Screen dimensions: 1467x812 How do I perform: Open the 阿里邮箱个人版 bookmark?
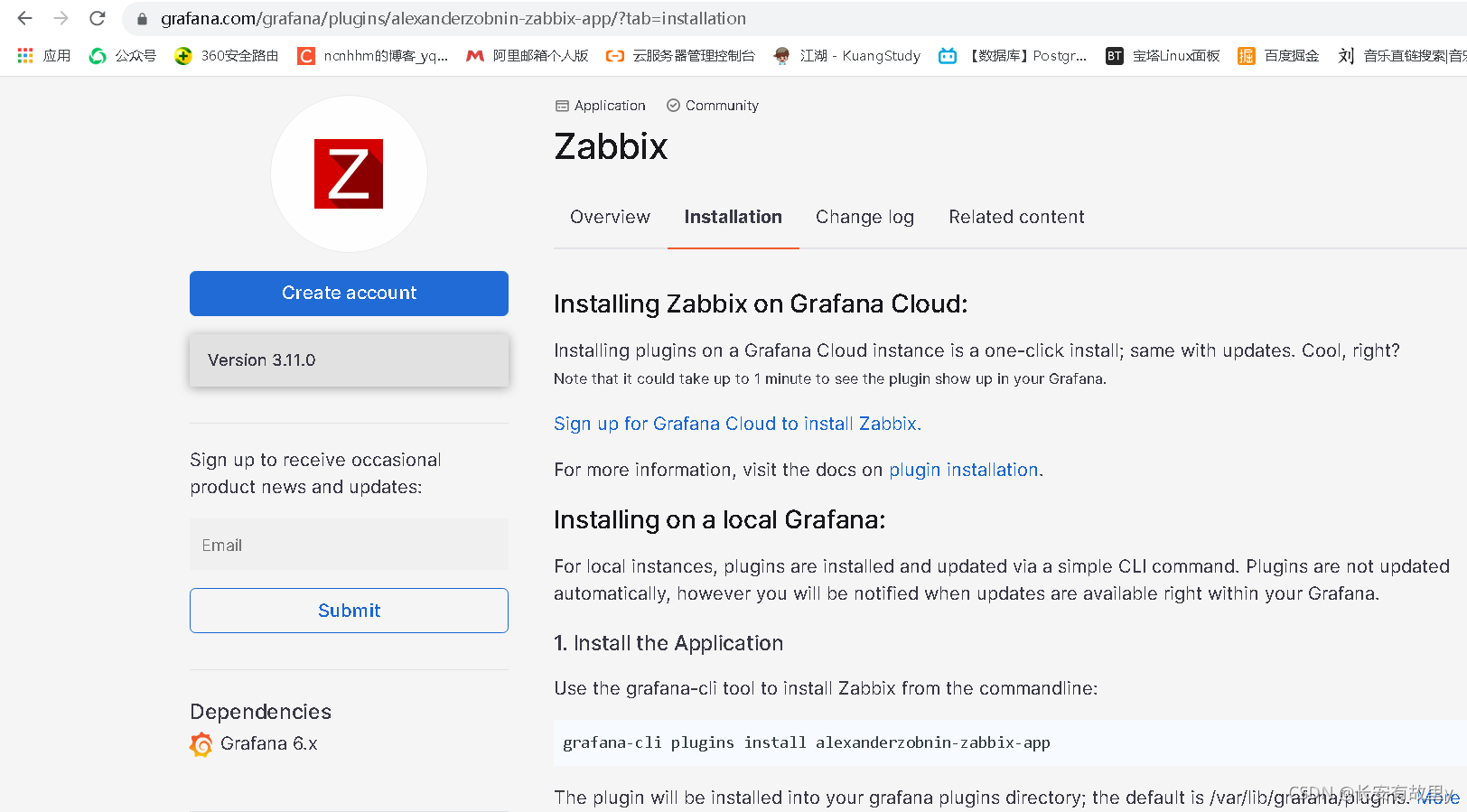pyautogui.click(x=528, y=56)
